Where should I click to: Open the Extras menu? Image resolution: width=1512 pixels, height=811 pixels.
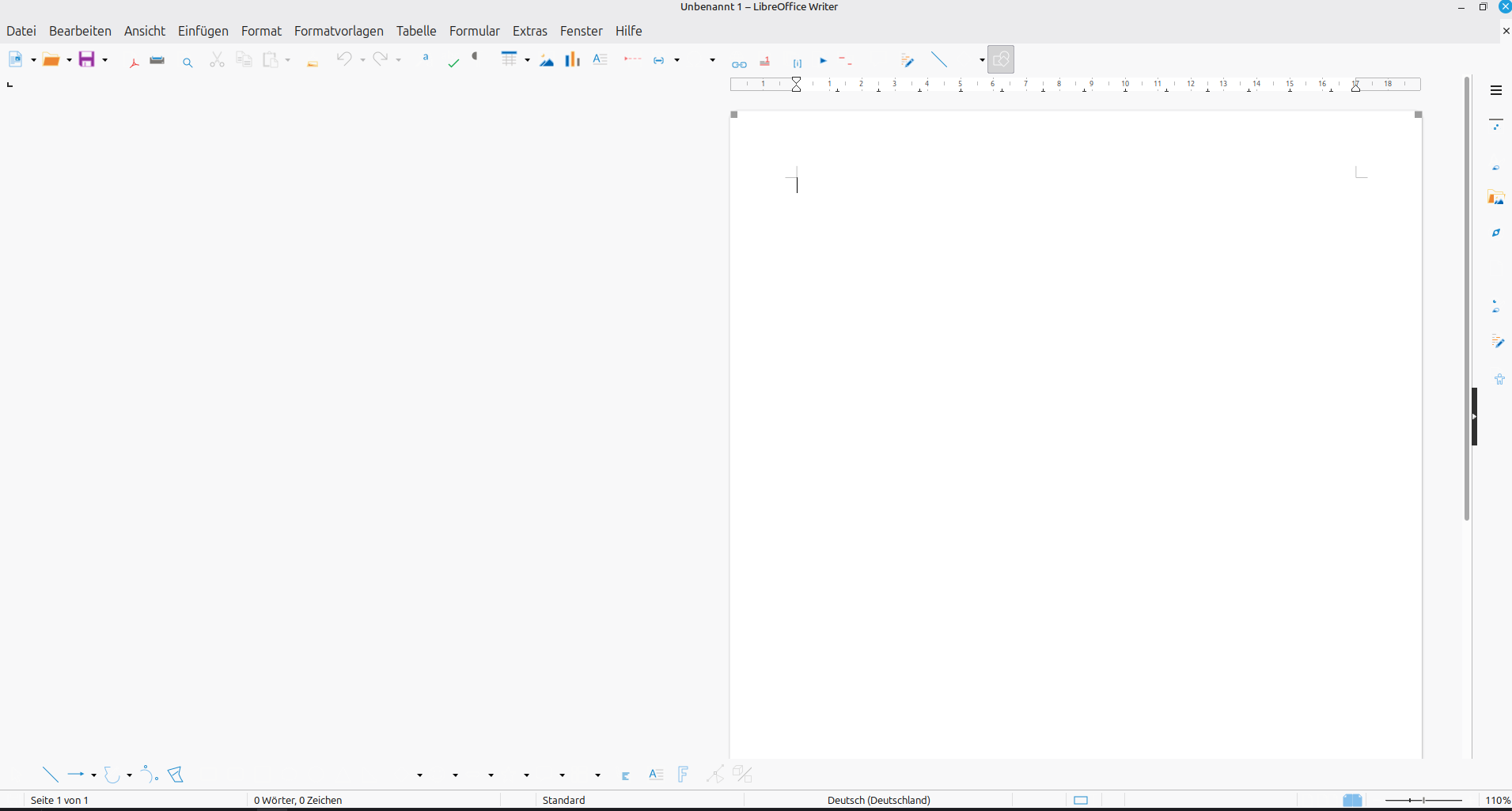[x=530, y=31]
